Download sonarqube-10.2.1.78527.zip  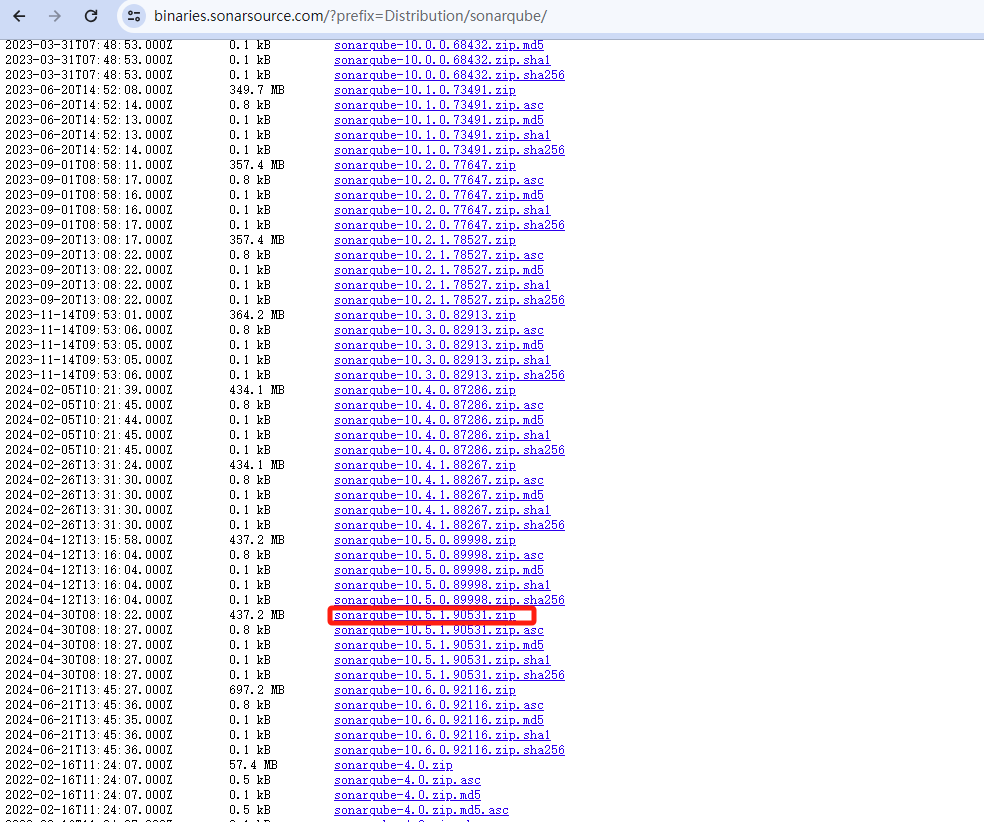[425, 240]
